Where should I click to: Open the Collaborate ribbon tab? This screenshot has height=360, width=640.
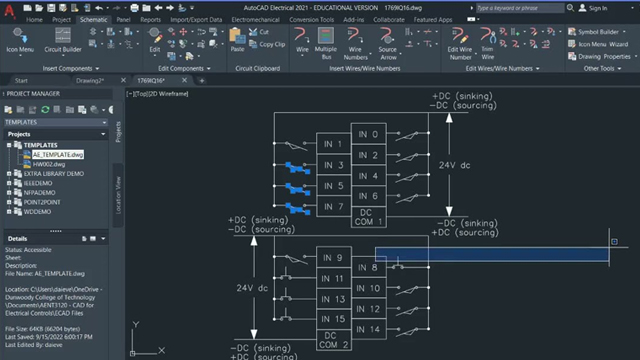pyautogui.click(x=389, y=20)
